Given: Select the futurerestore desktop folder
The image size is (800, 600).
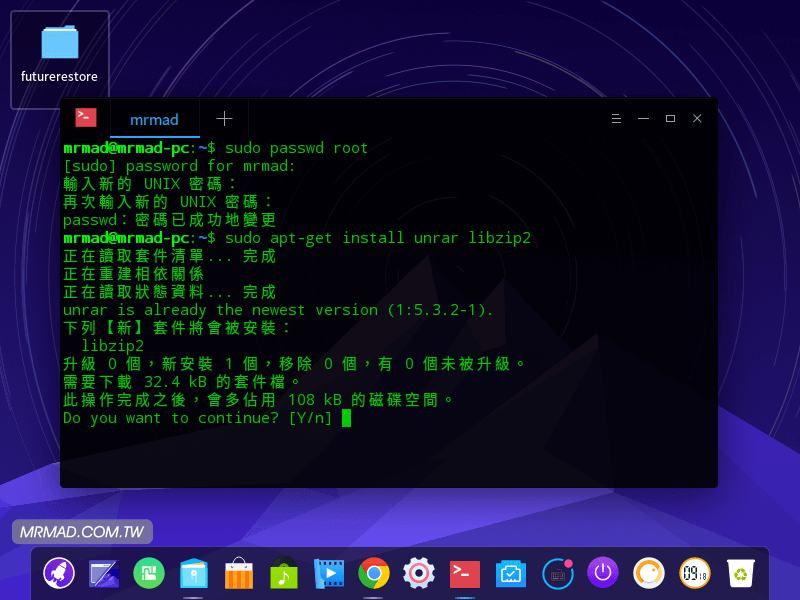Looking at the screenshot, I should (x=60, y=58).
